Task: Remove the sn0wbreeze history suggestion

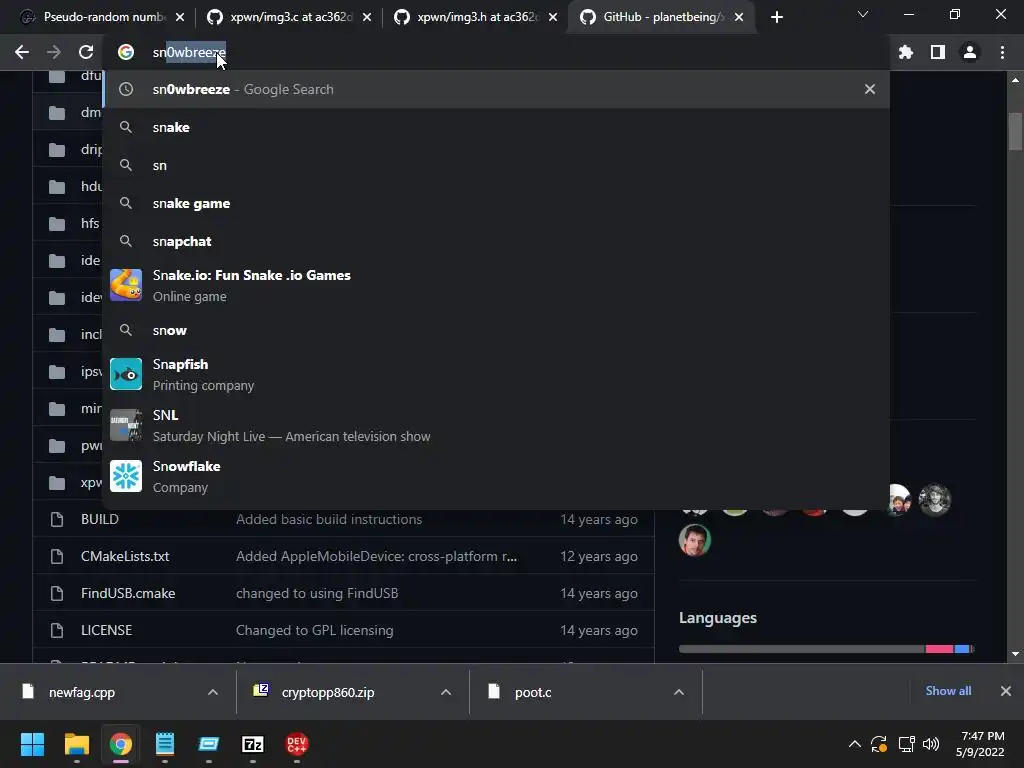Action: [x=869, y=89]
